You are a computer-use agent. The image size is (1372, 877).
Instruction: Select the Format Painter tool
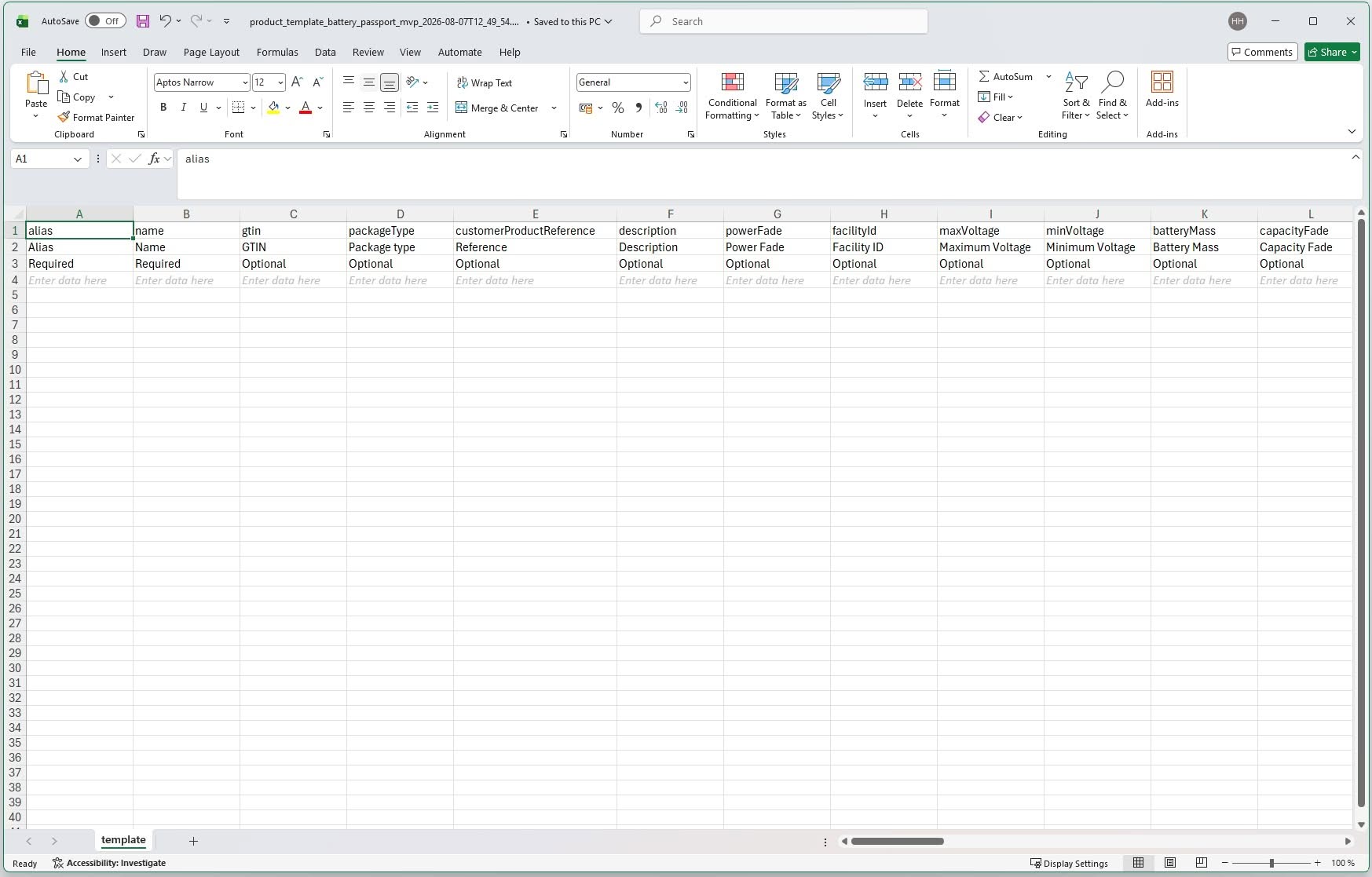96,117
